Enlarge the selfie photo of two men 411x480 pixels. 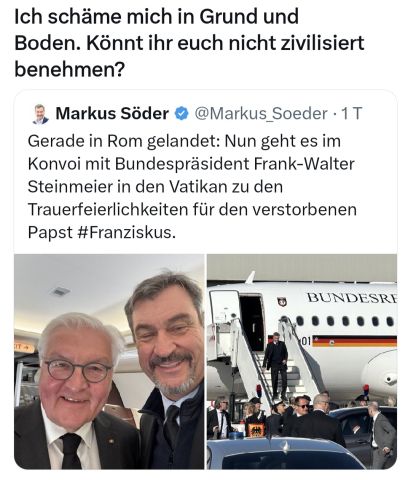click(x=109, y=362)
